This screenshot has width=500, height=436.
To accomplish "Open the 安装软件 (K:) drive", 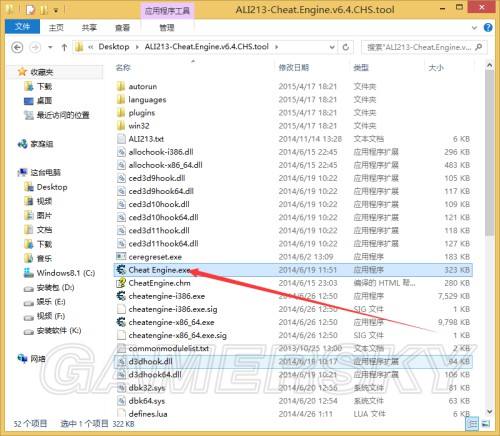I will [59, 331].
